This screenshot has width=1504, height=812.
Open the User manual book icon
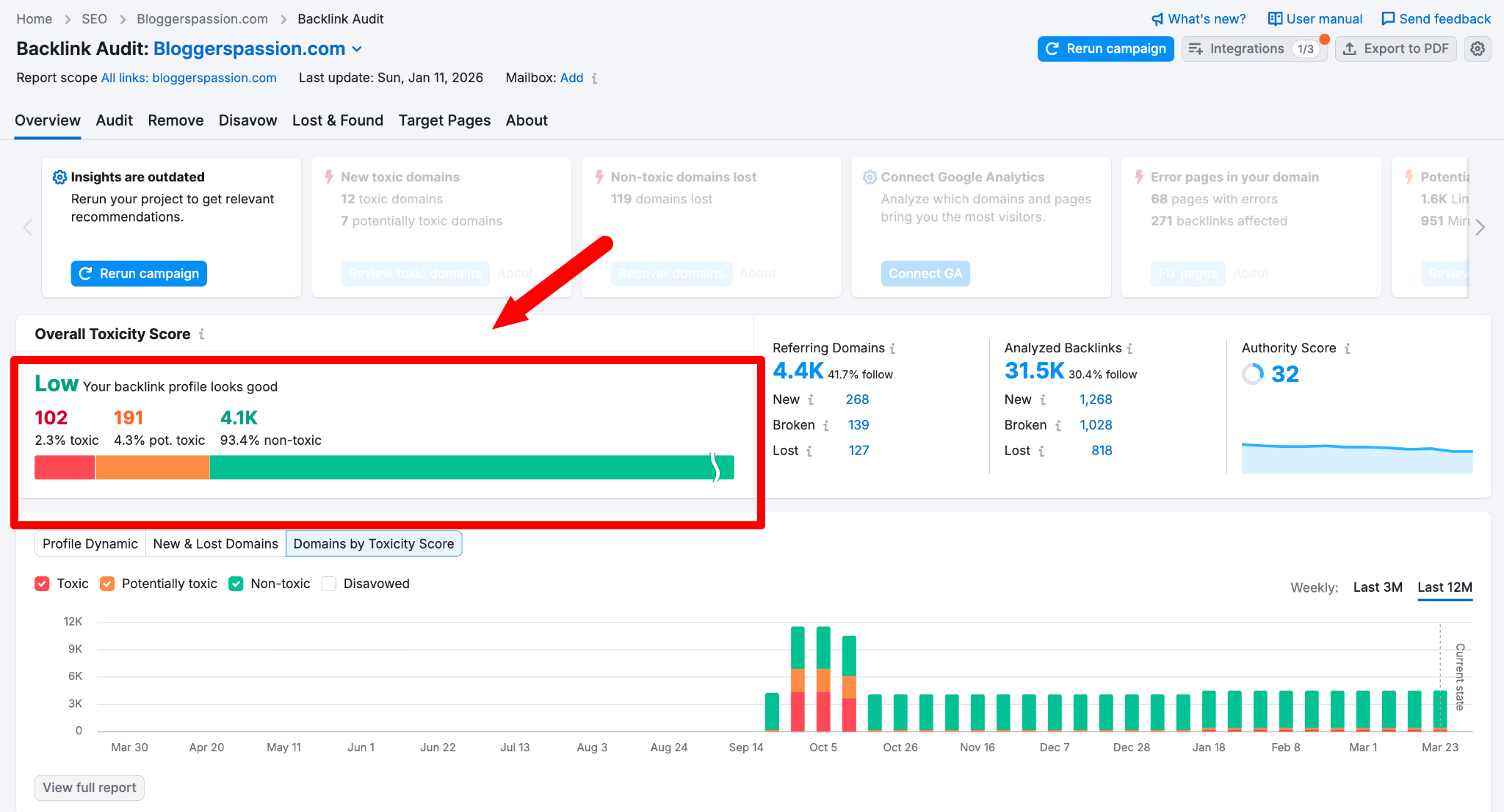[1276, 19]
